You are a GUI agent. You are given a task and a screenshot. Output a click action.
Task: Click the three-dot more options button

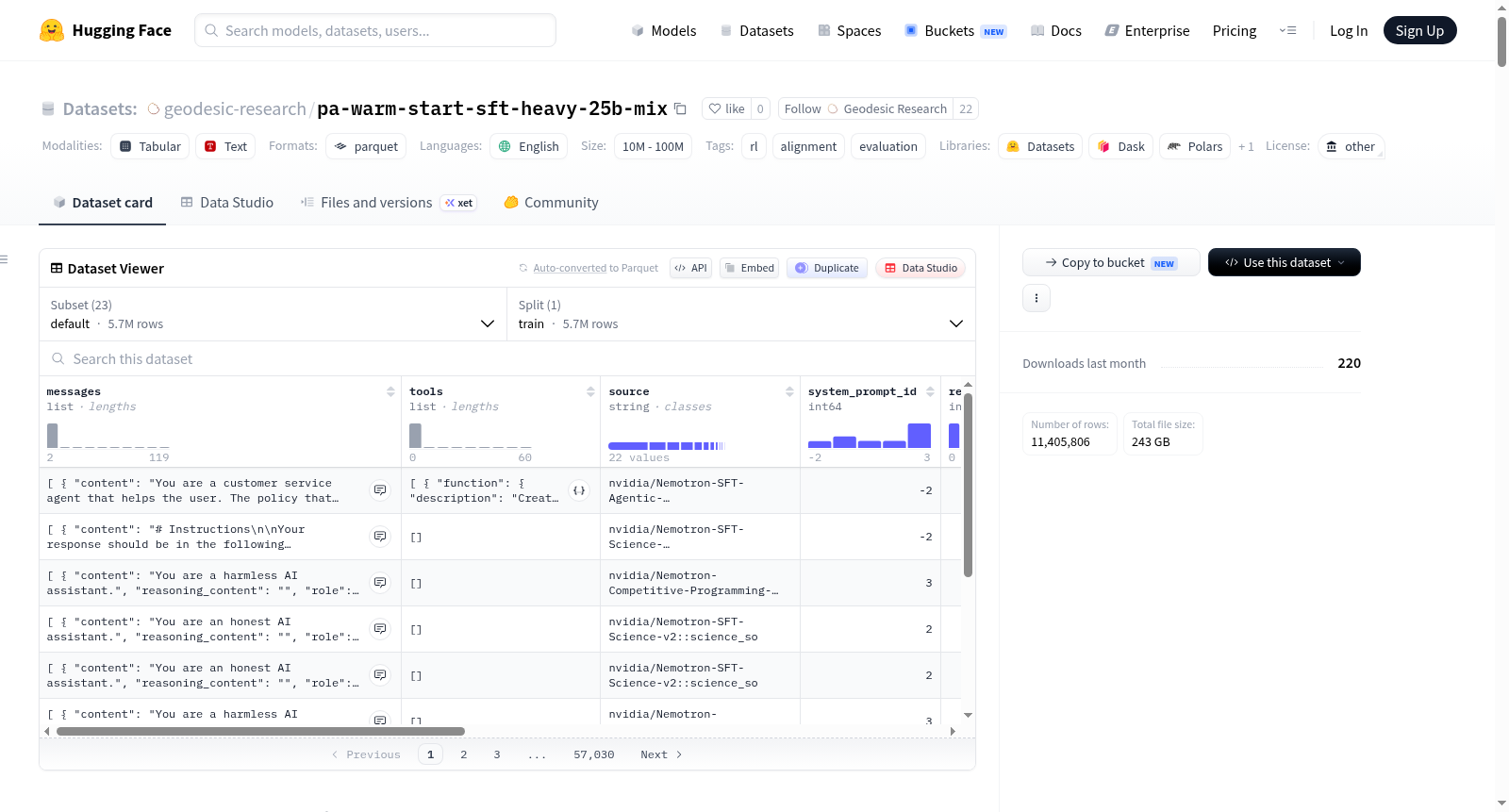click(1036, 298)
